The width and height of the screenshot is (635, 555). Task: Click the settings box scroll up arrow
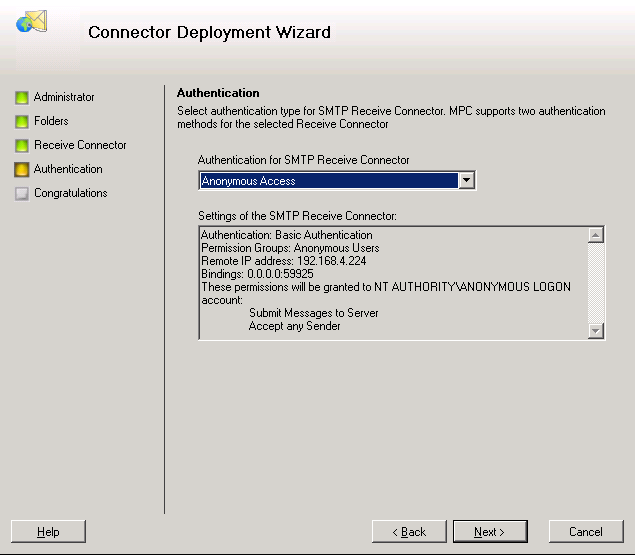click(596, 235)
